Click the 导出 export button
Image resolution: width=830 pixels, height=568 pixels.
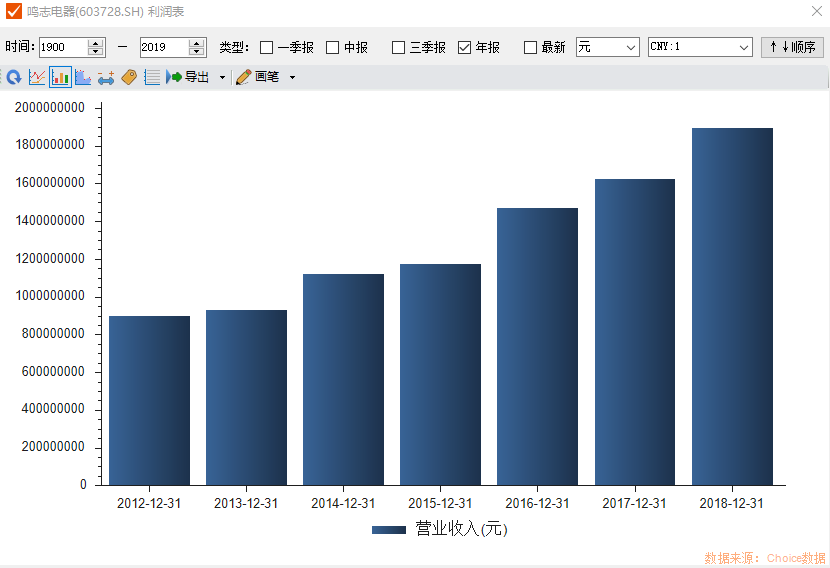[x=188, y=77]
